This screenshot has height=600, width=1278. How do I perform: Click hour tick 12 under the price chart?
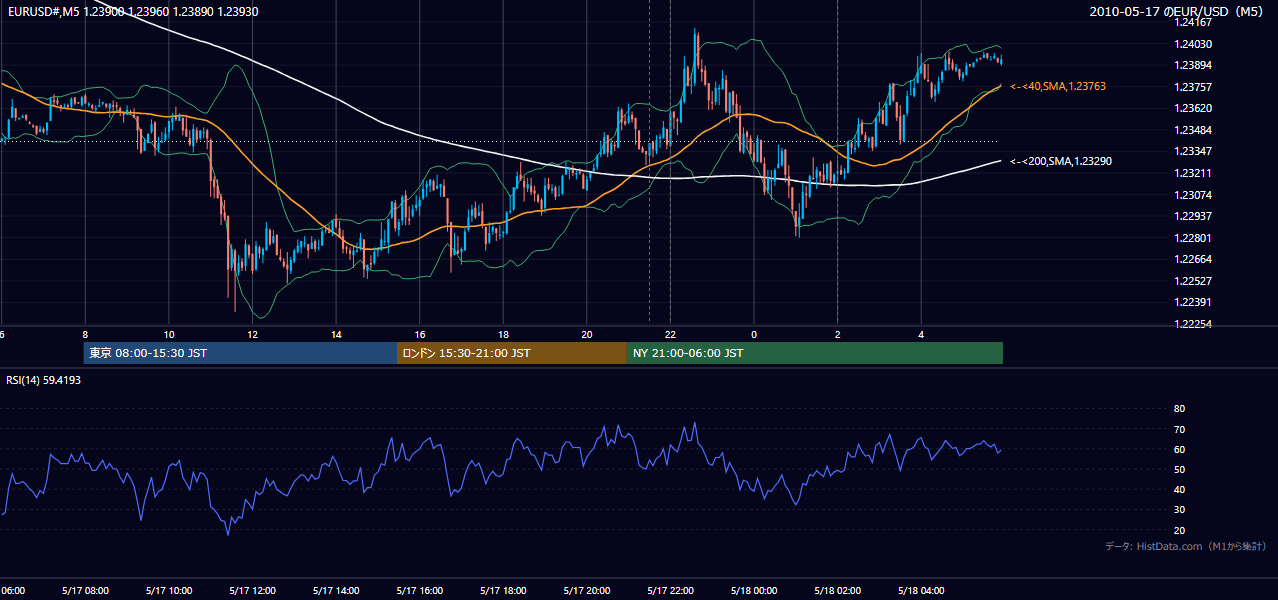point(253,334)
